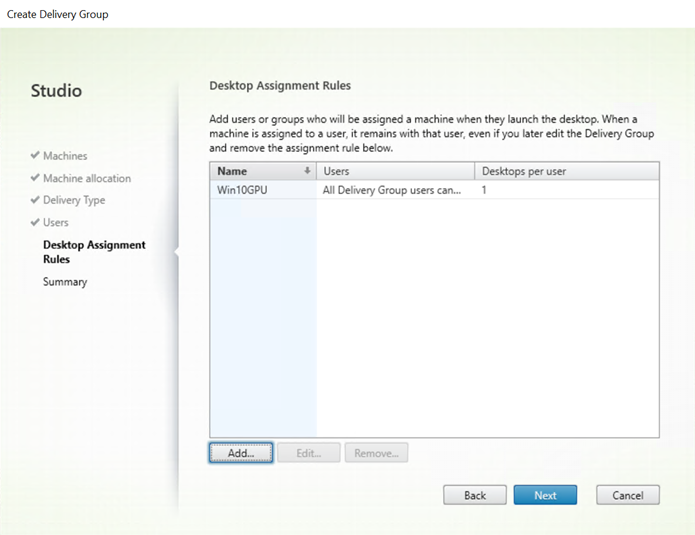Jump to the Users step in sidebar
The image size is (695, 535).
(x=55, y=223)
